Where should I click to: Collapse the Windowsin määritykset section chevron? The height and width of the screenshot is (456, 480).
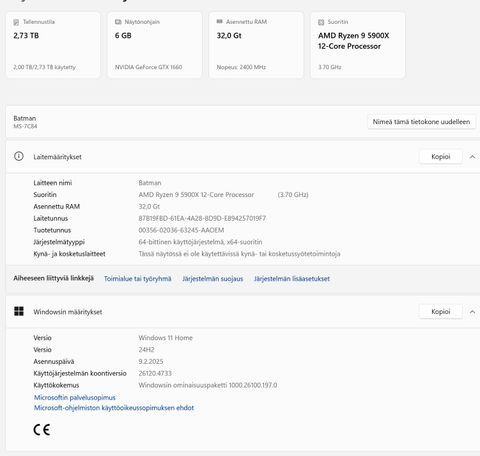(x=472, y=312)
